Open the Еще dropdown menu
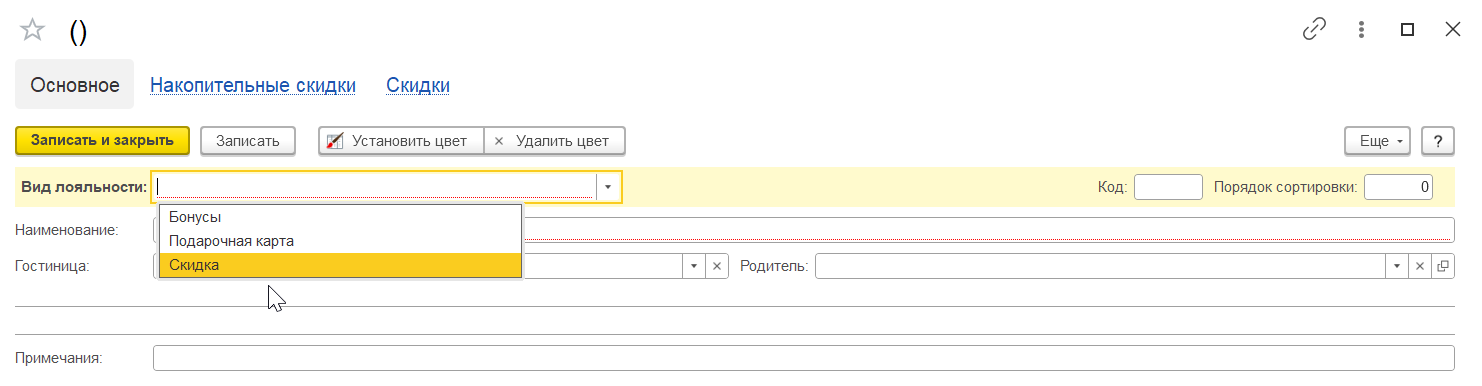 point(1378,141)
